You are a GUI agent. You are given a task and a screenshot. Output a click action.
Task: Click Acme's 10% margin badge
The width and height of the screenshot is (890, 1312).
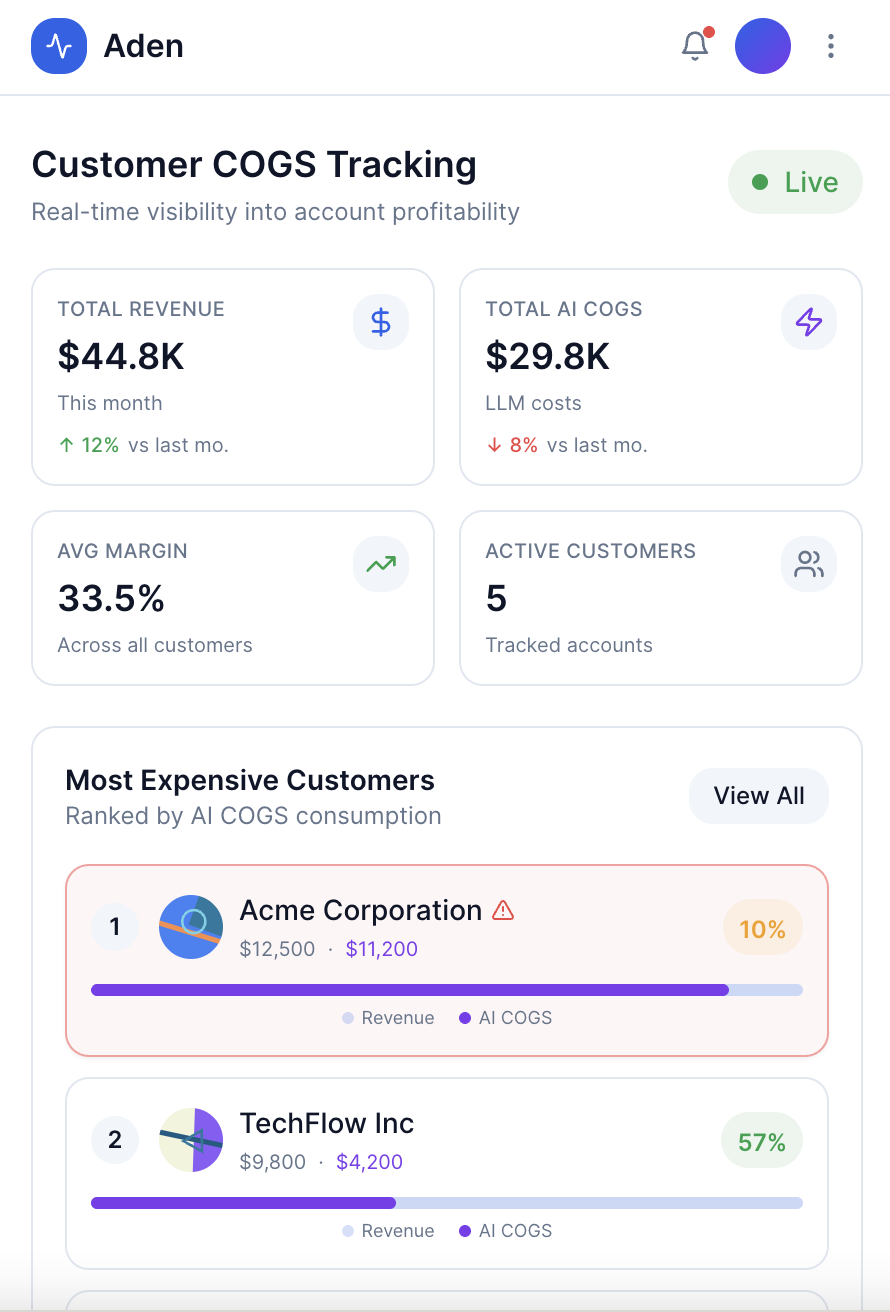[762, 930]
